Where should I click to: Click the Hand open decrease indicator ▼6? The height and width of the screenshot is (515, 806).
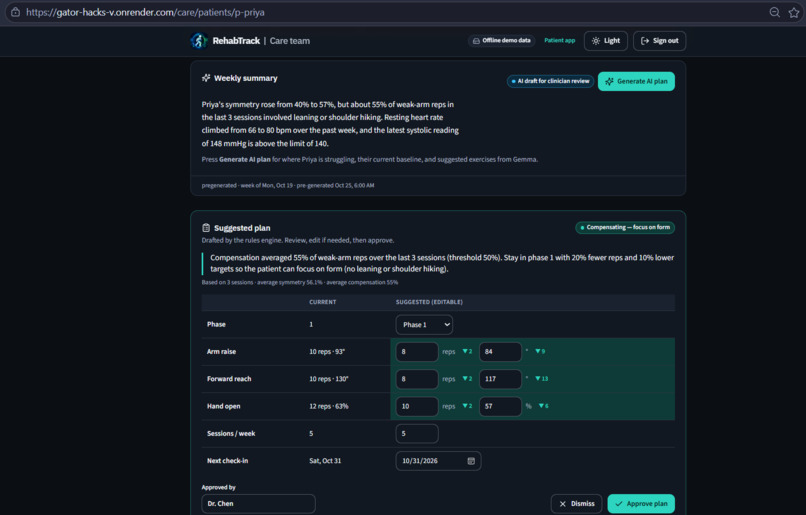(x=543, y=406)
